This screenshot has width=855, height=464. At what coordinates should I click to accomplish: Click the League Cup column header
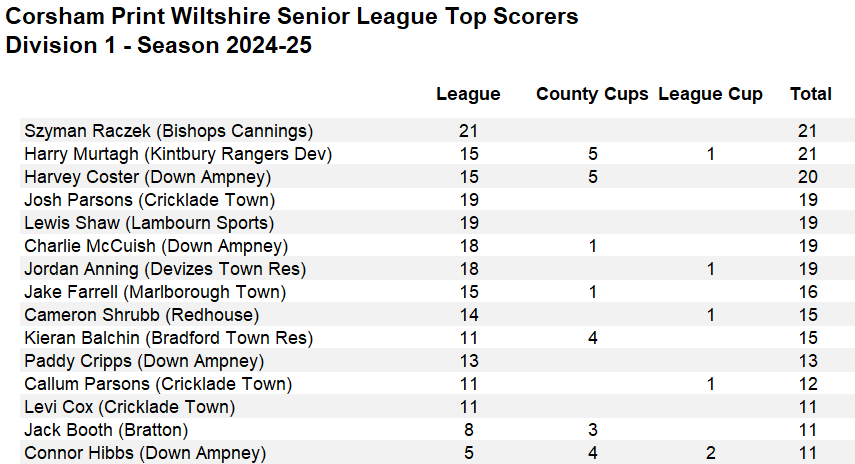(710, 94)
